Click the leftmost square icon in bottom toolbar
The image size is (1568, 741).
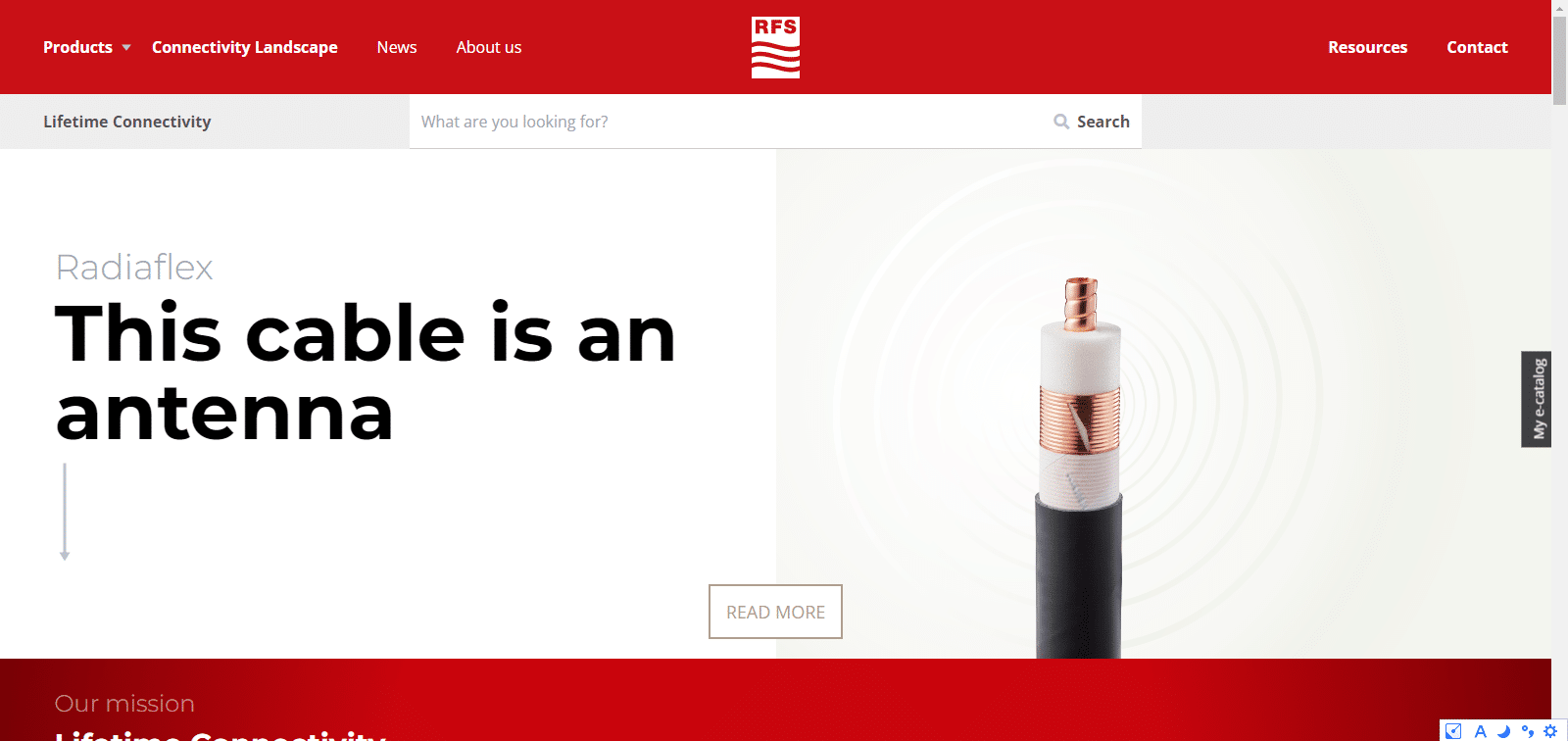pyautogui.click(x=1454, y=731)
